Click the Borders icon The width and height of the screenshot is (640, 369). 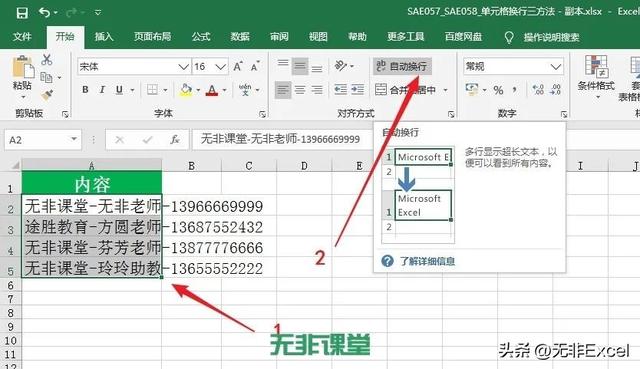click(x=152, y=90)
